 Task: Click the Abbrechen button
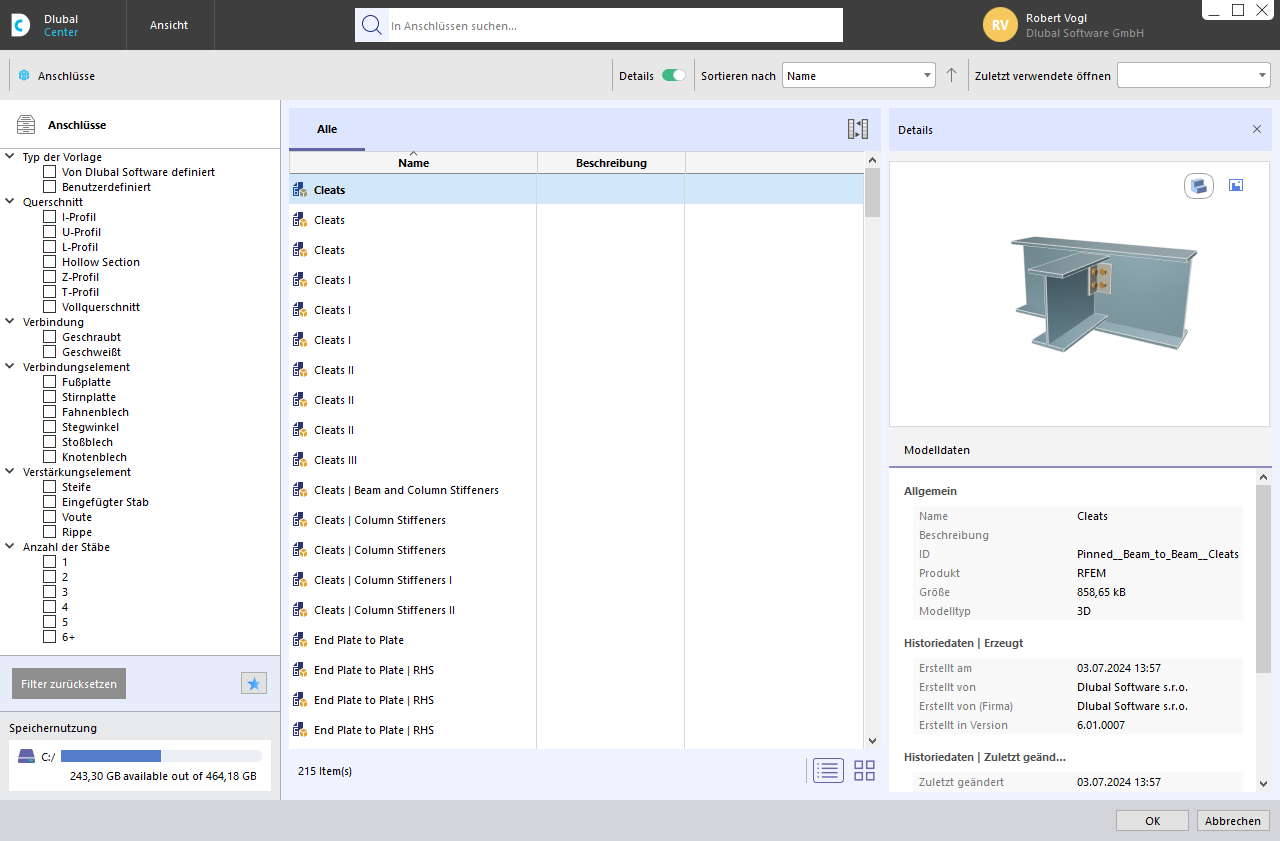click(1233, 820)
